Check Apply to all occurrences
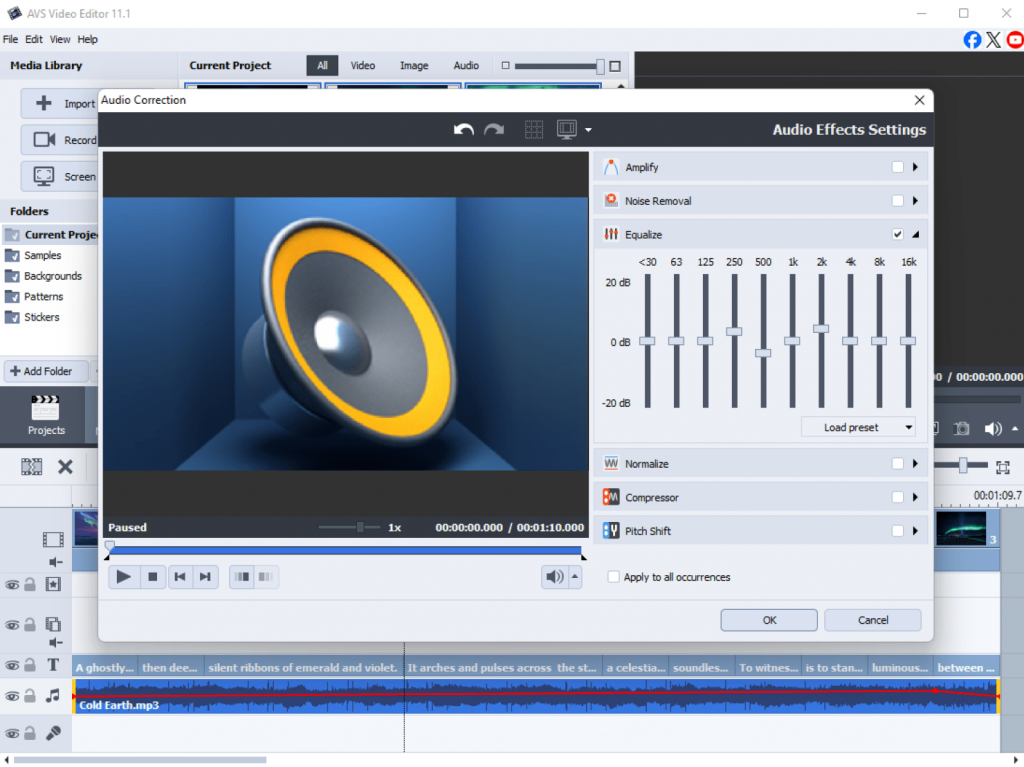Viewport: 1024px width, 767px height. pyautogui.click(x=614, y=577)
